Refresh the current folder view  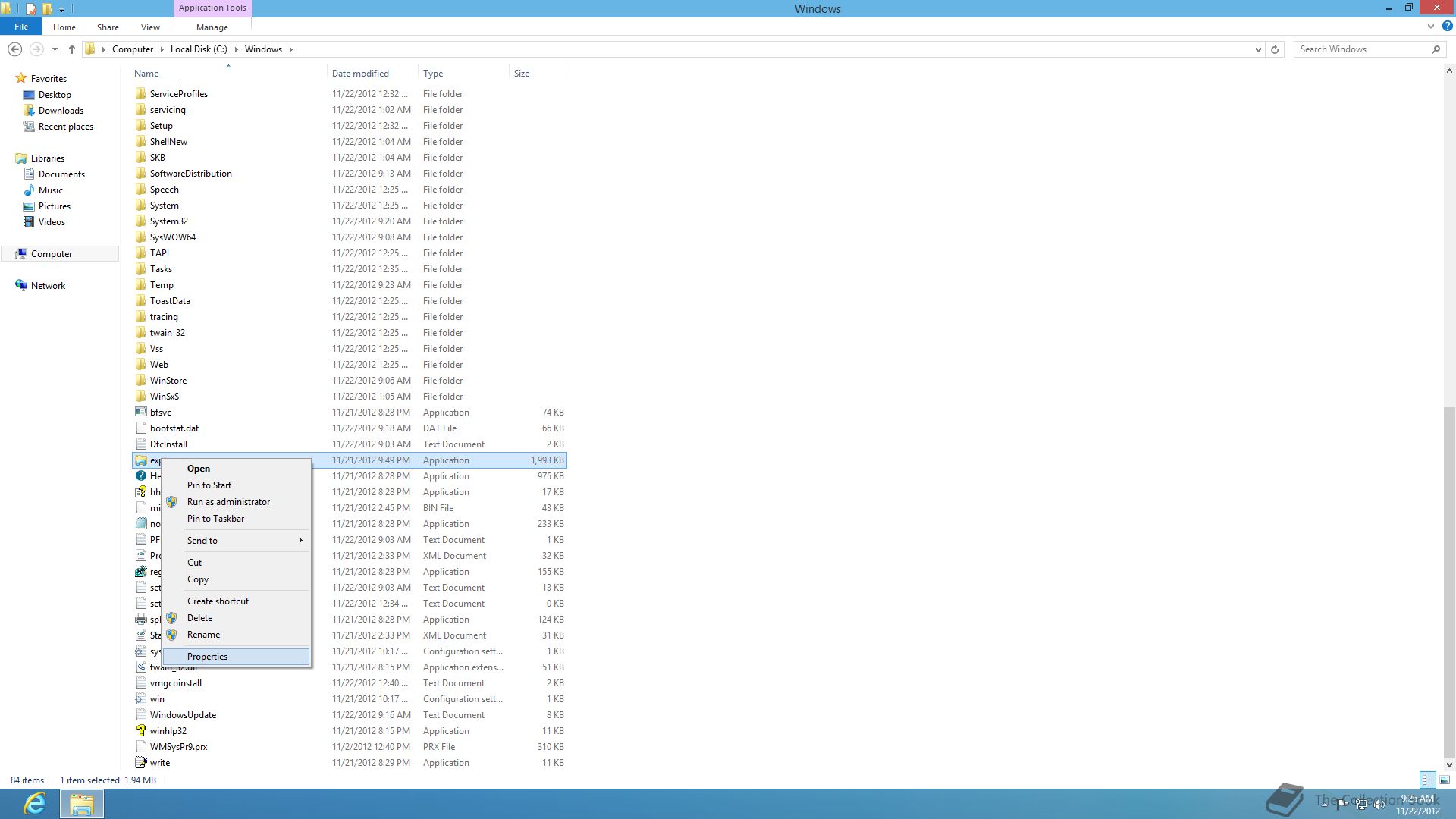(1275, 49)
